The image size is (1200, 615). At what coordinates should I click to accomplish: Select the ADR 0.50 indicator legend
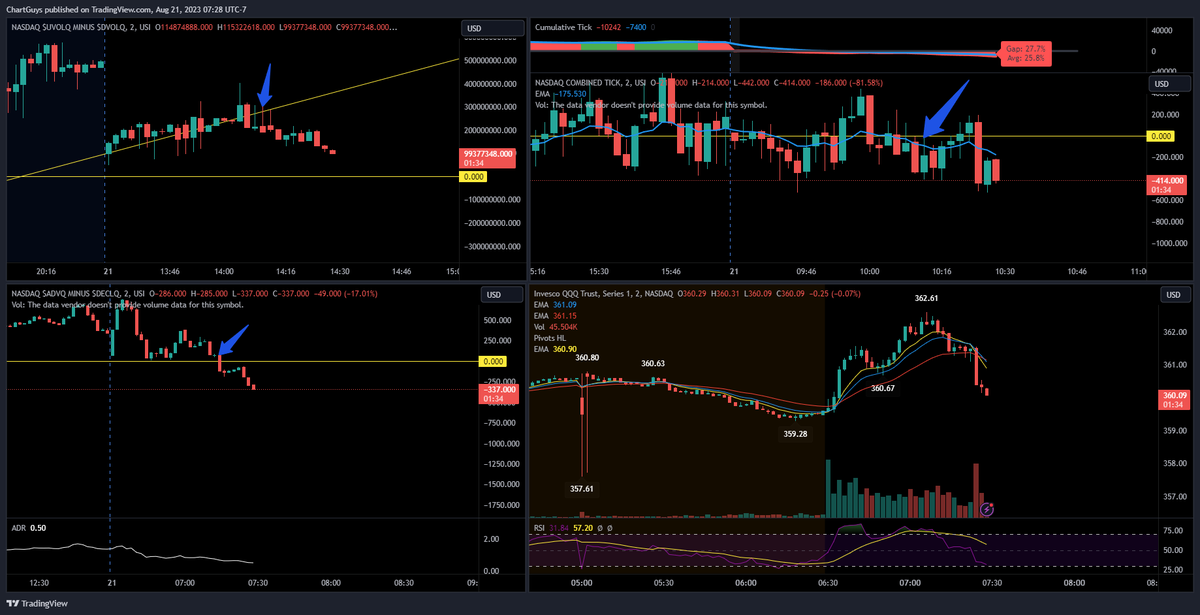coord(29,527)
